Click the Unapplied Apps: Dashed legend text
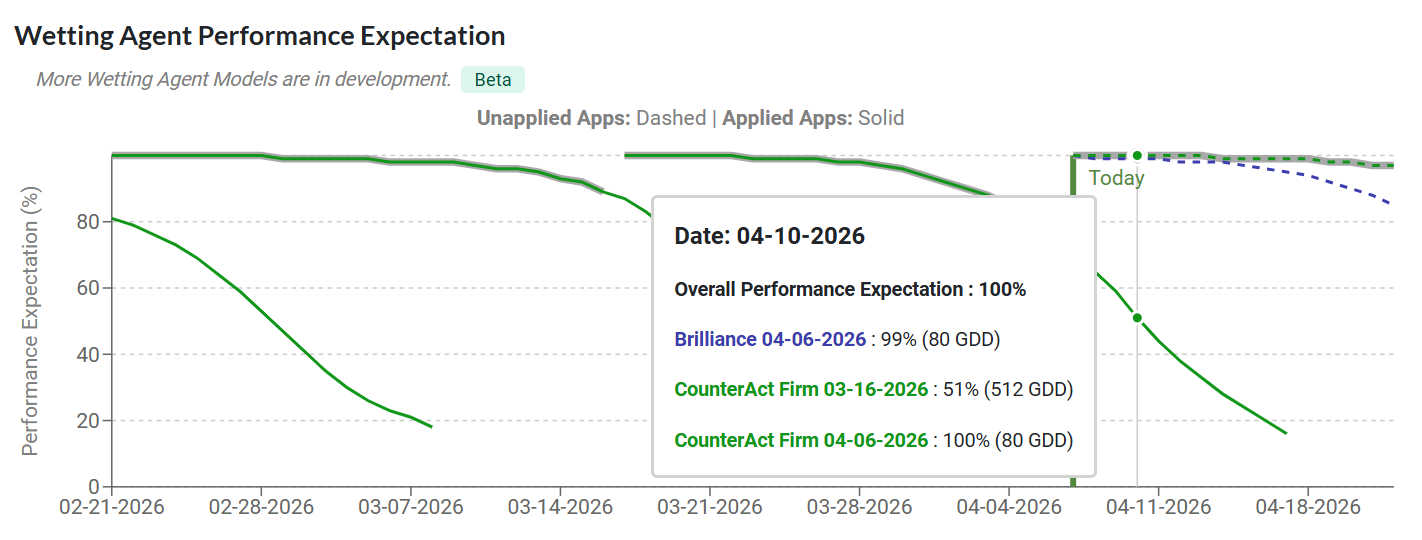The image size is (1422, 540). 591,118
